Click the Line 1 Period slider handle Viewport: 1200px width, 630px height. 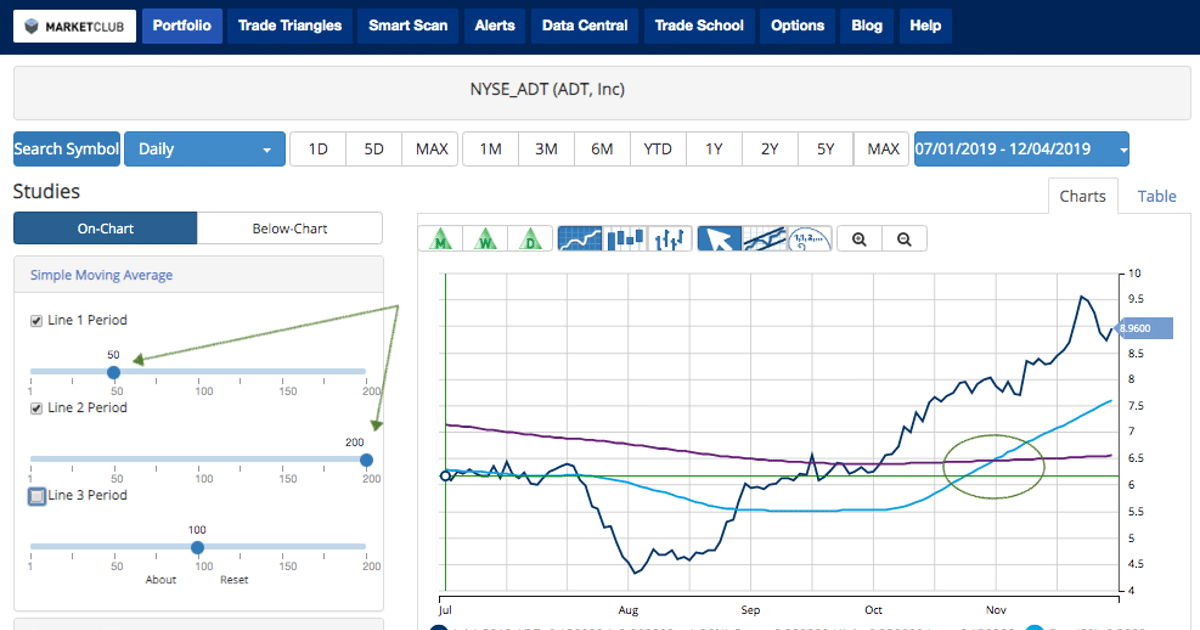(x=114, y=372)
